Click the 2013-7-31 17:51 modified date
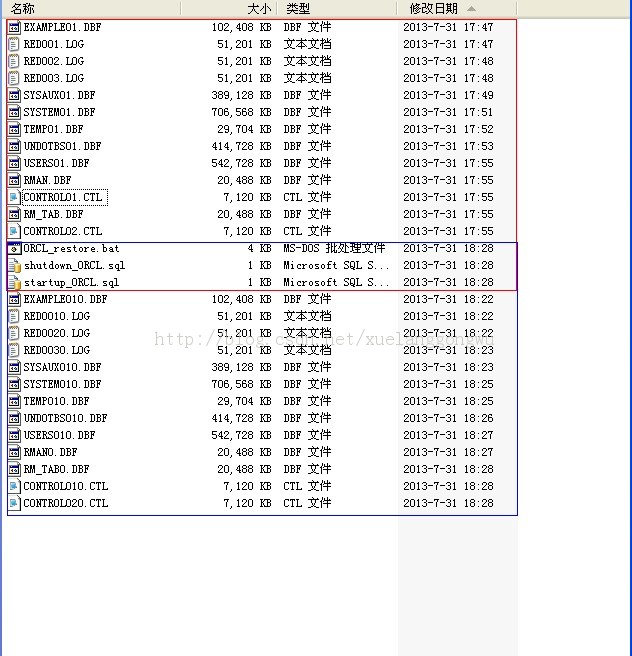The height and width of the screenshot is (656, 632). tap(448, 113)
